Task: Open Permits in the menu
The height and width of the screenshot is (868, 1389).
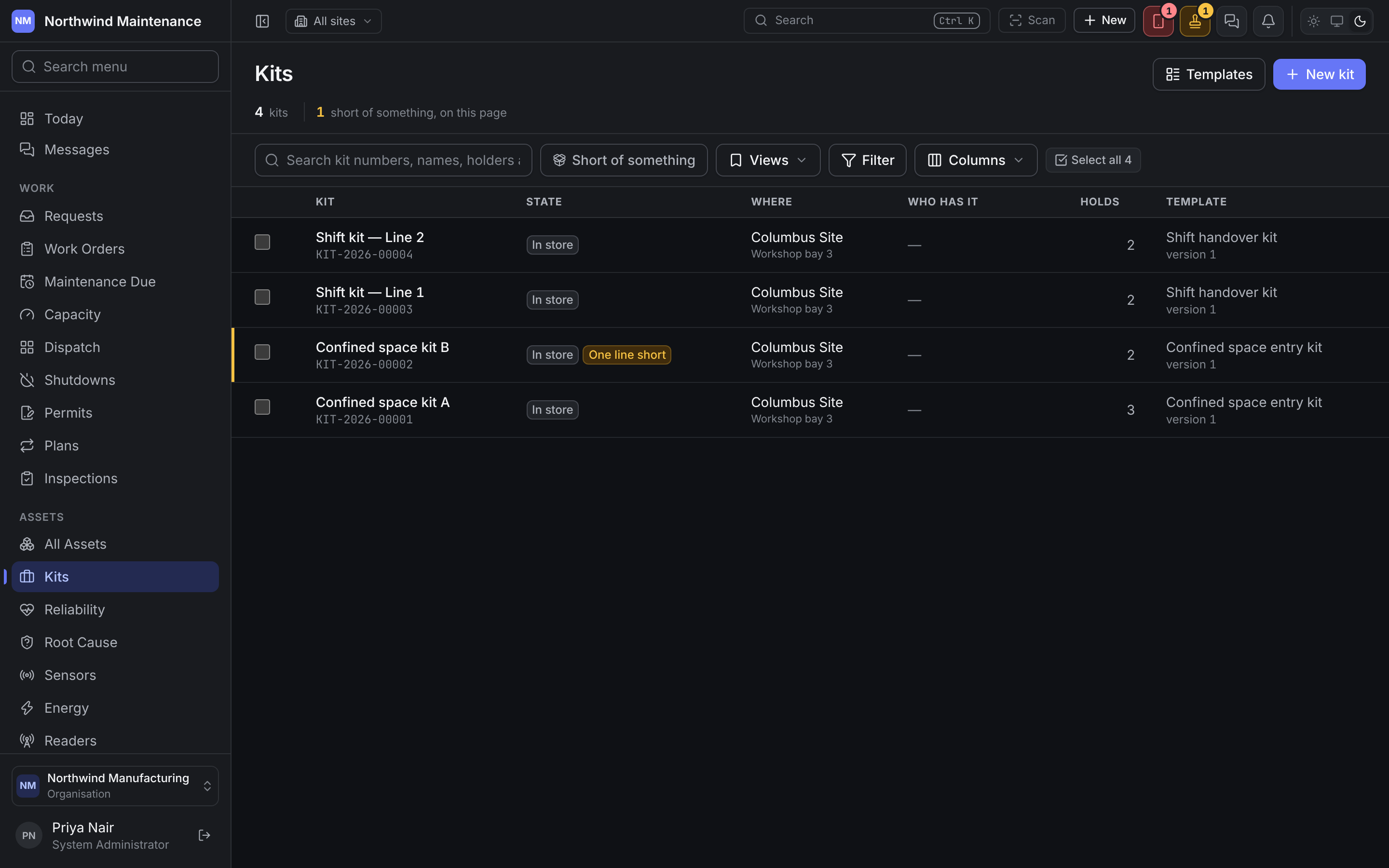Action: coord(115,413)
